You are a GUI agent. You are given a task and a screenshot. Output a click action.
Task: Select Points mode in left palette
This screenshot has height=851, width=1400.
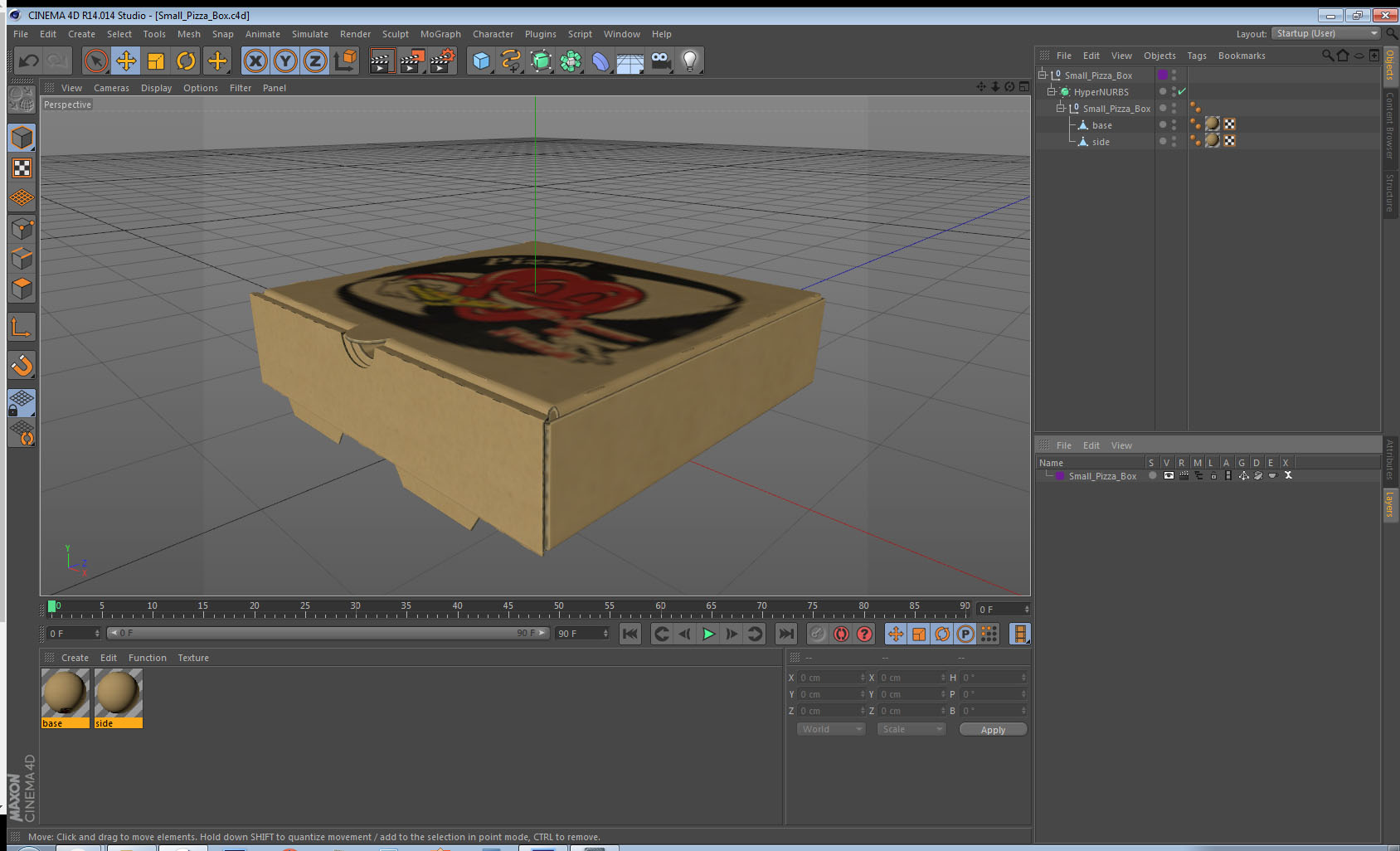(22, 229)
